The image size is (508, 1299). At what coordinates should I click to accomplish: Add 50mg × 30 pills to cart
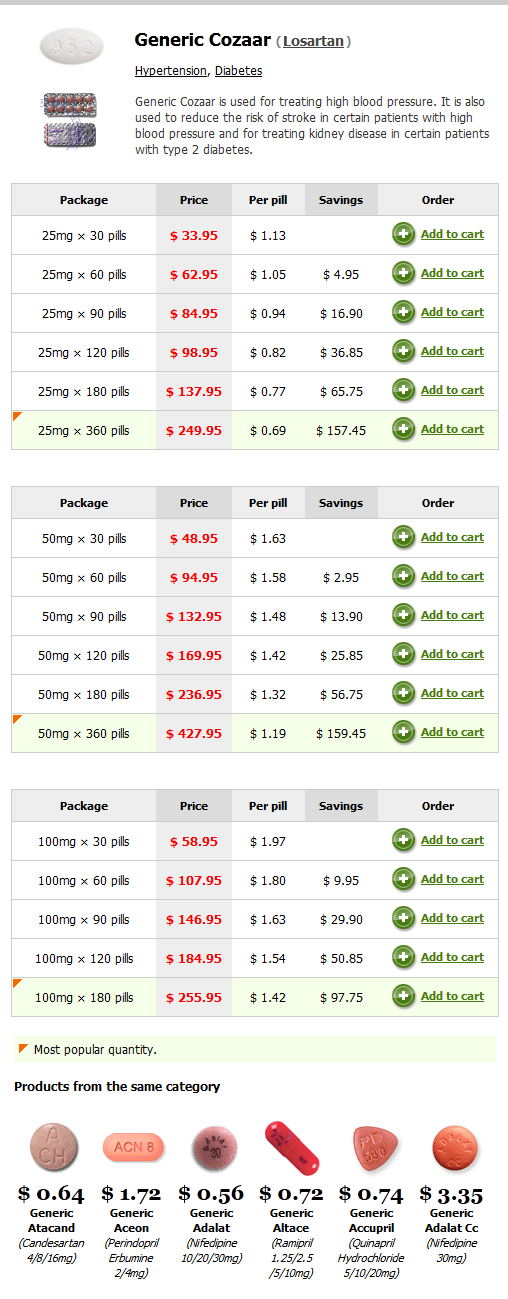(x=452, y=537)
